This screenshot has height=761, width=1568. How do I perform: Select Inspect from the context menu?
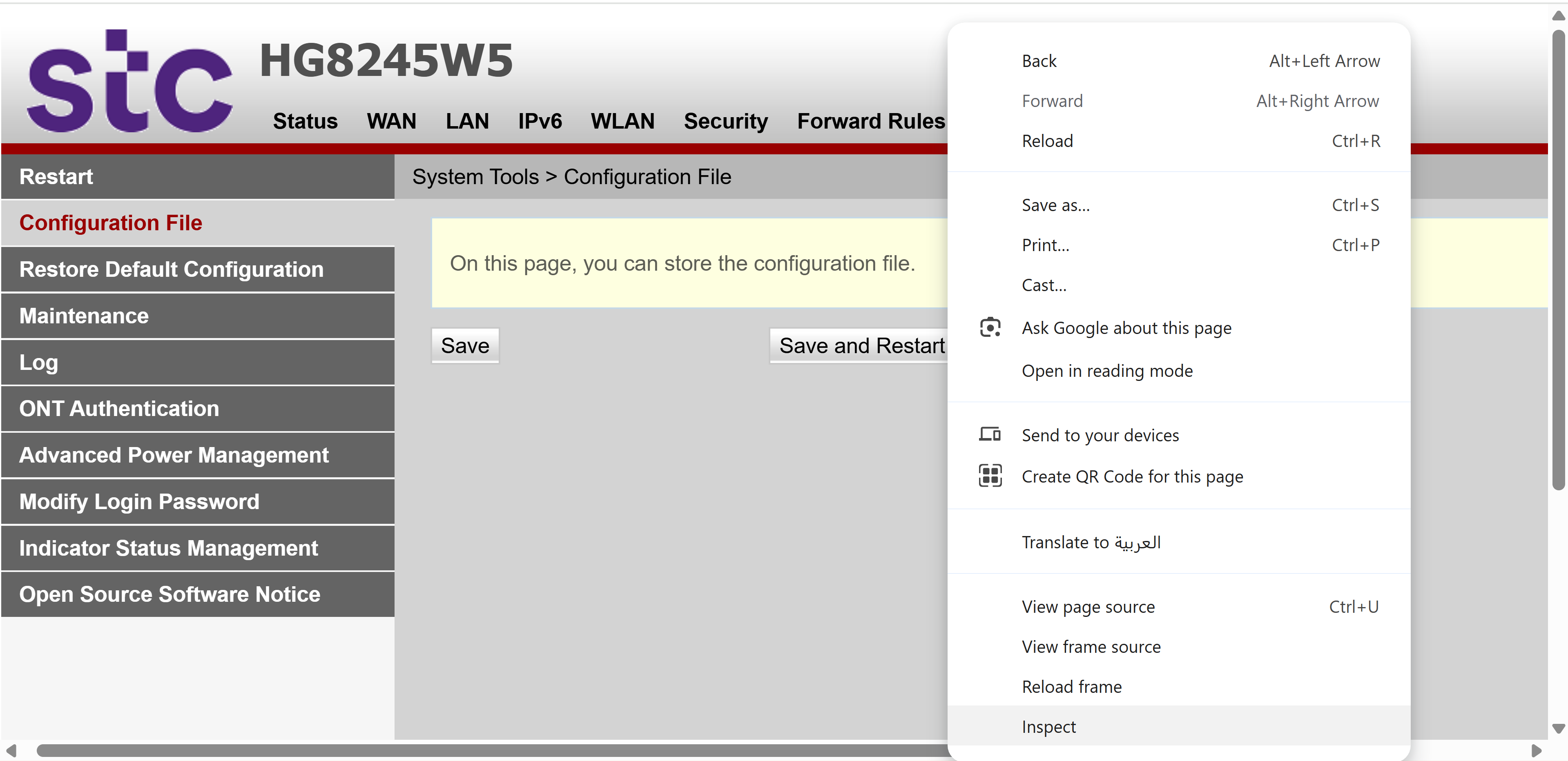click(1049, 726)
